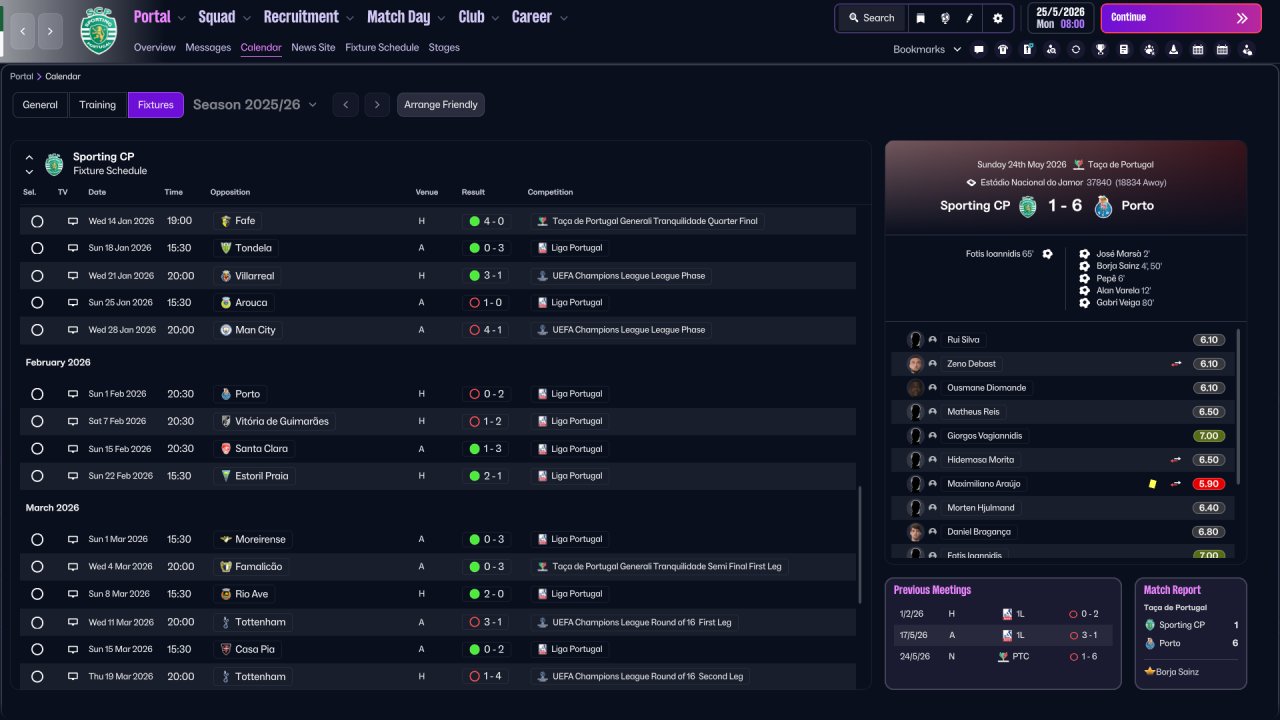Switch to the Overview tab
1280x720 pixels.
tap(155, 48)
